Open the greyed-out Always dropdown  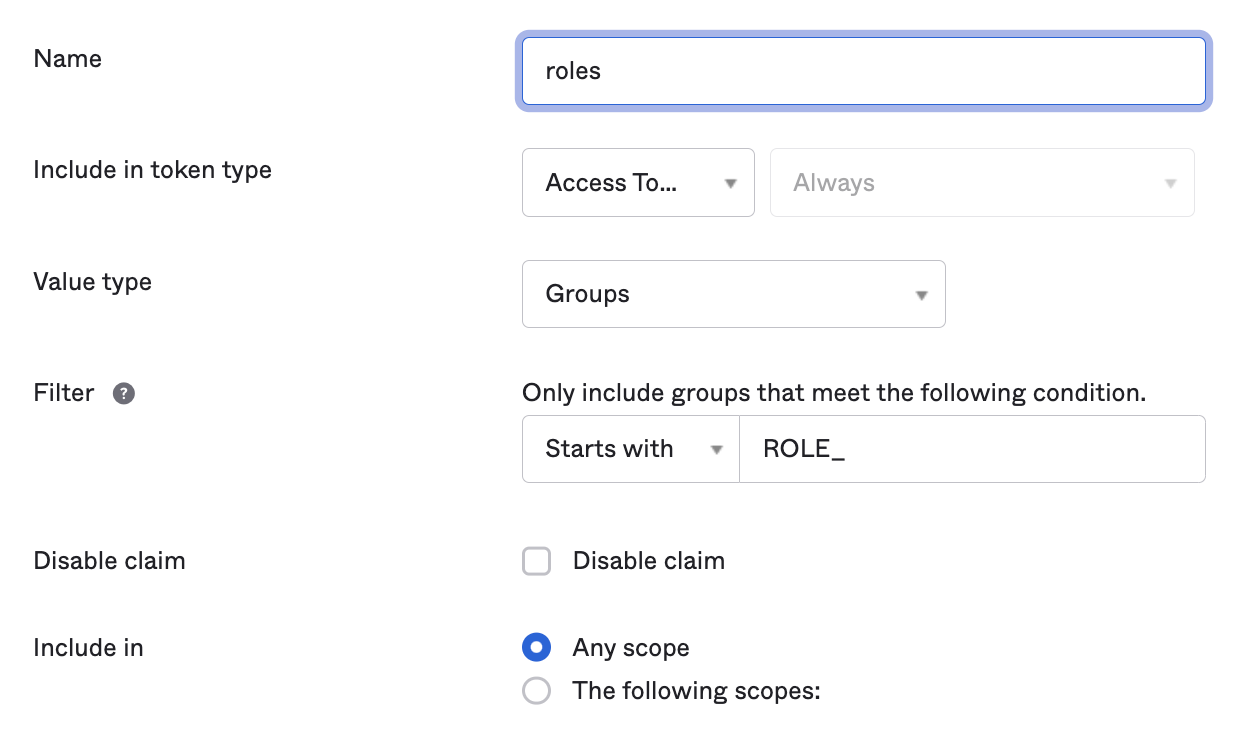[x=980, y=183]
